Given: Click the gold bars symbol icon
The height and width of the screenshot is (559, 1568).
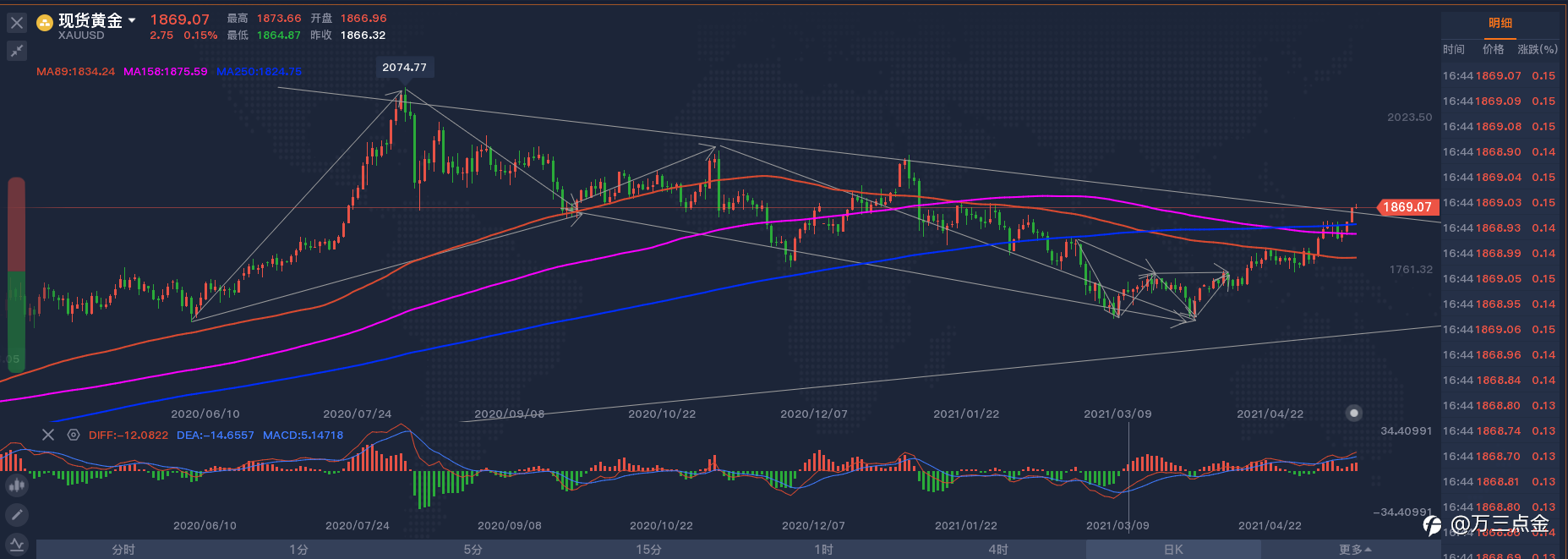Looking at the screenshot, I should pyautogui.click(x=45, y=24).
